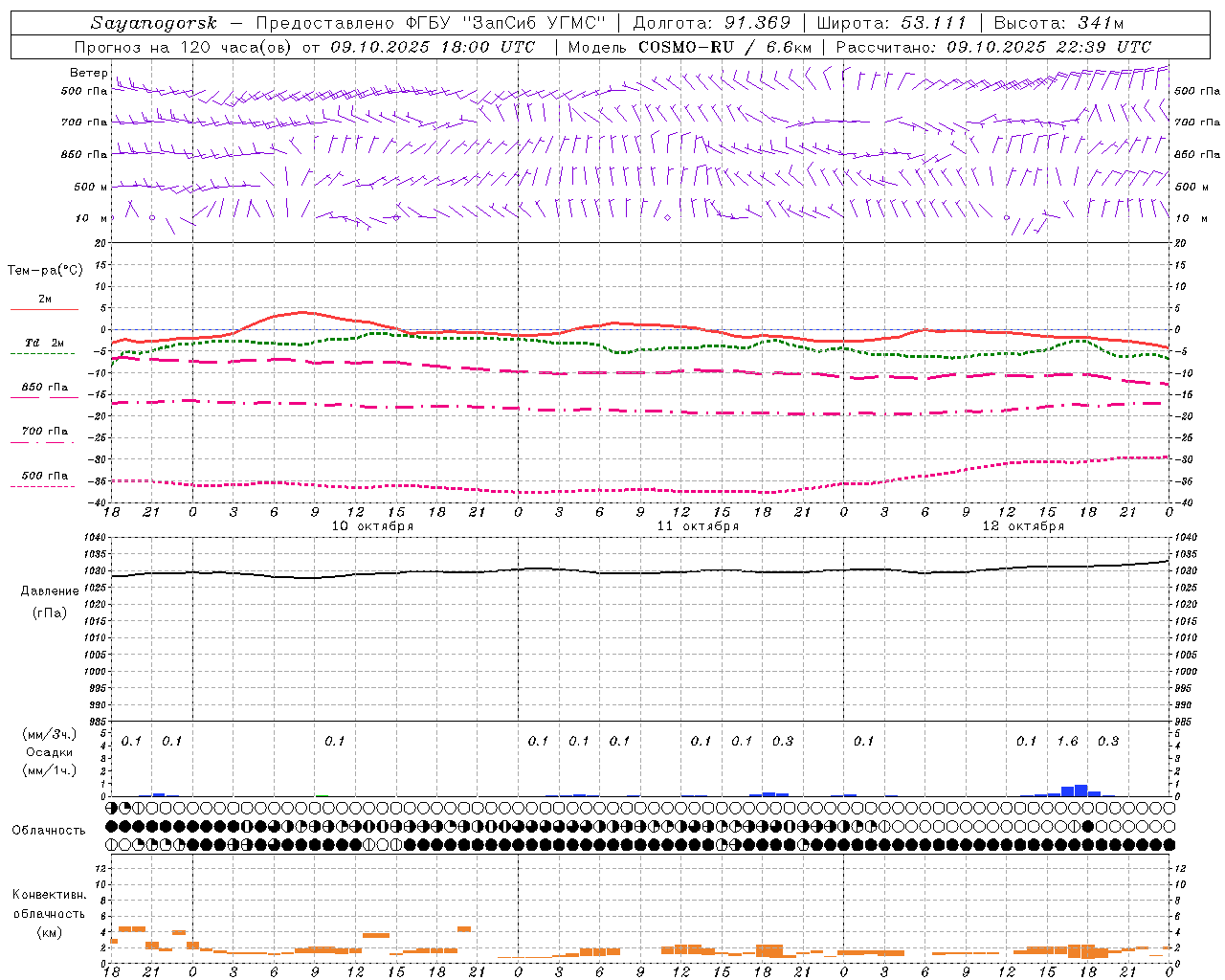Select the Прогноз на 120 часа(ов) text
The width and height of the screenshot is (1225, 980).
click(x=184, y=47)
